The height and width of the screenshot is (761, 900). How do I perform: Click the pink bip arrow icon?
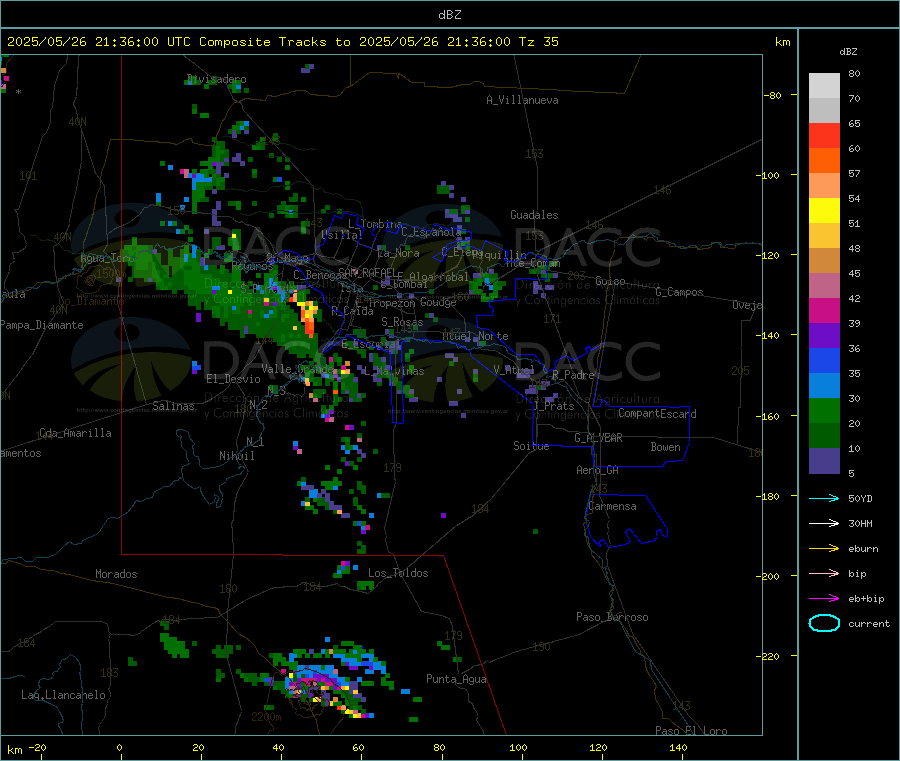tap(824, 573)
